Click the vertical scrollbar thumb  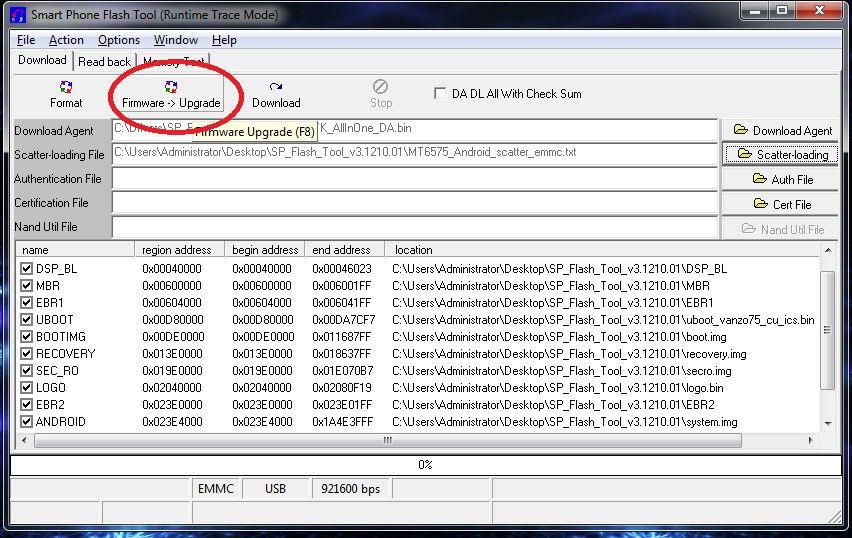pos(828,330)
